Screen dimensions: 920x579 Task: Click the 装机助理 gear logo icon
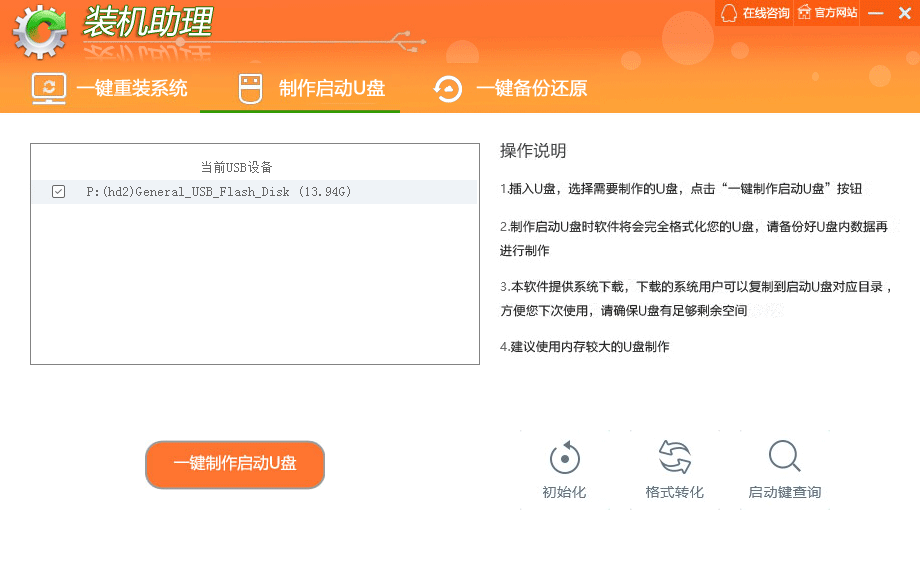tap(40, 32)
